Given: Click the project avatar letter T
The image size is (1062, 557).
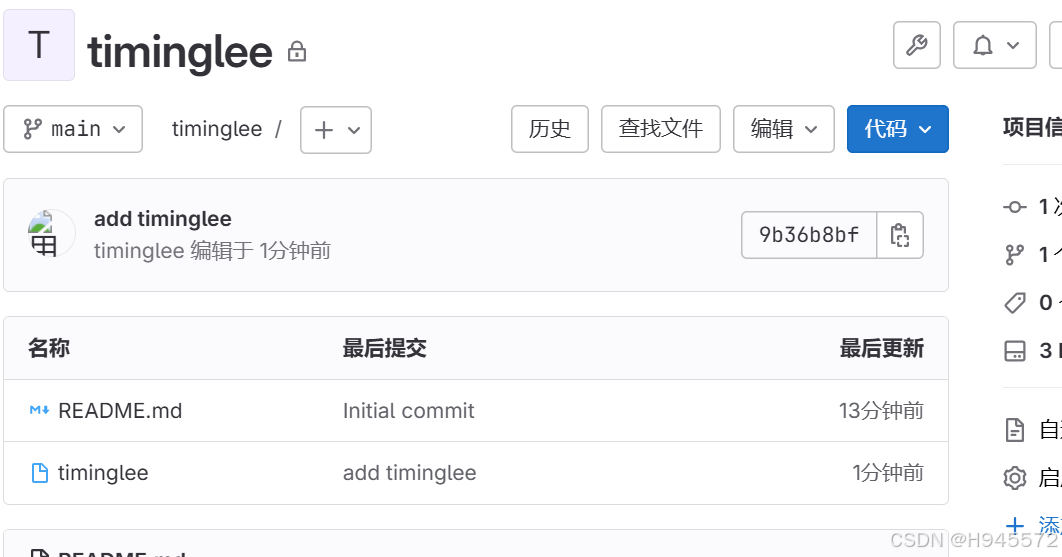Looking at the screenshot, I should pyautogui.click(x=39, y=45).
